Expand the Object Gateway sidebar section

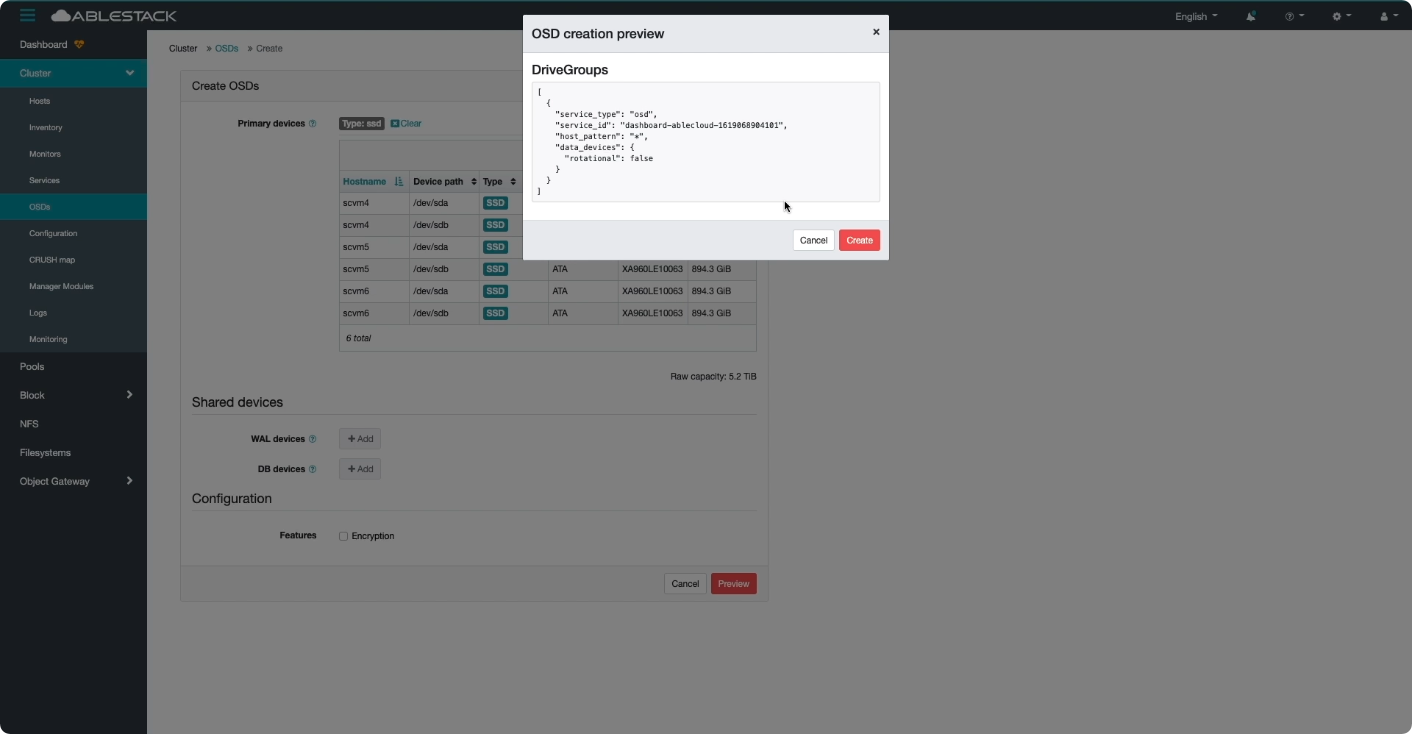(73, 481)
